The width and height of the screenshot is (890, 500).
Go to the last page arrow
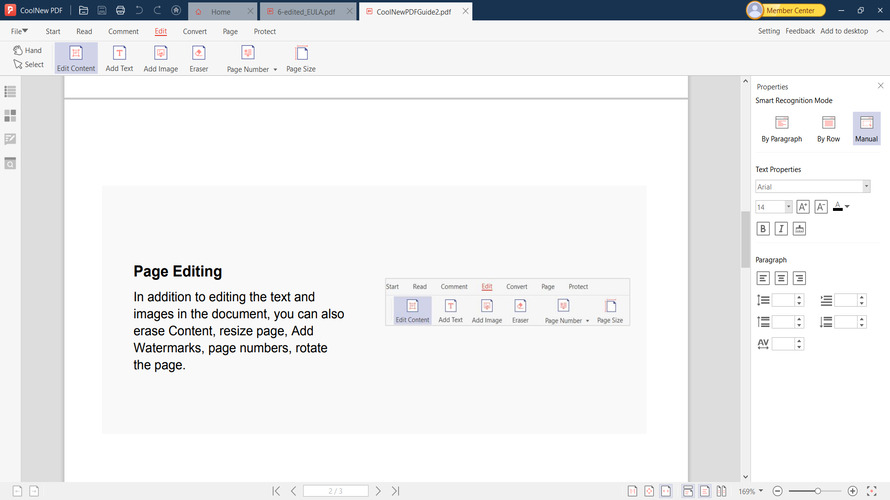point(396,491)
